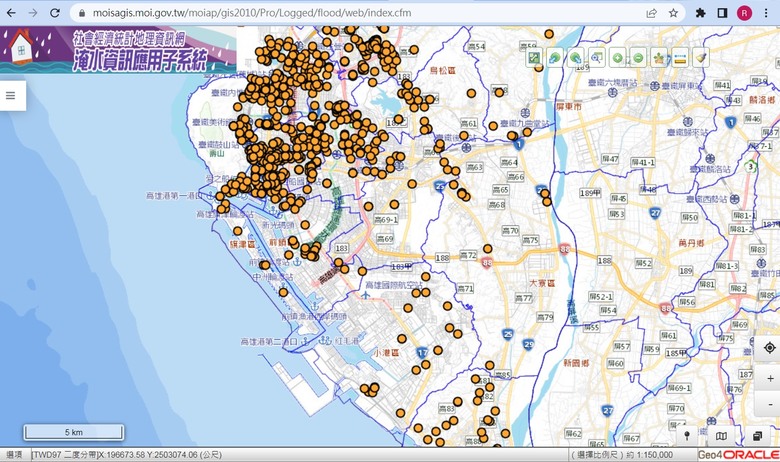The height and width of the screenshot is (462, 780).
Task: Zoom in with the plus button
Action: click(x=770, y=379)
